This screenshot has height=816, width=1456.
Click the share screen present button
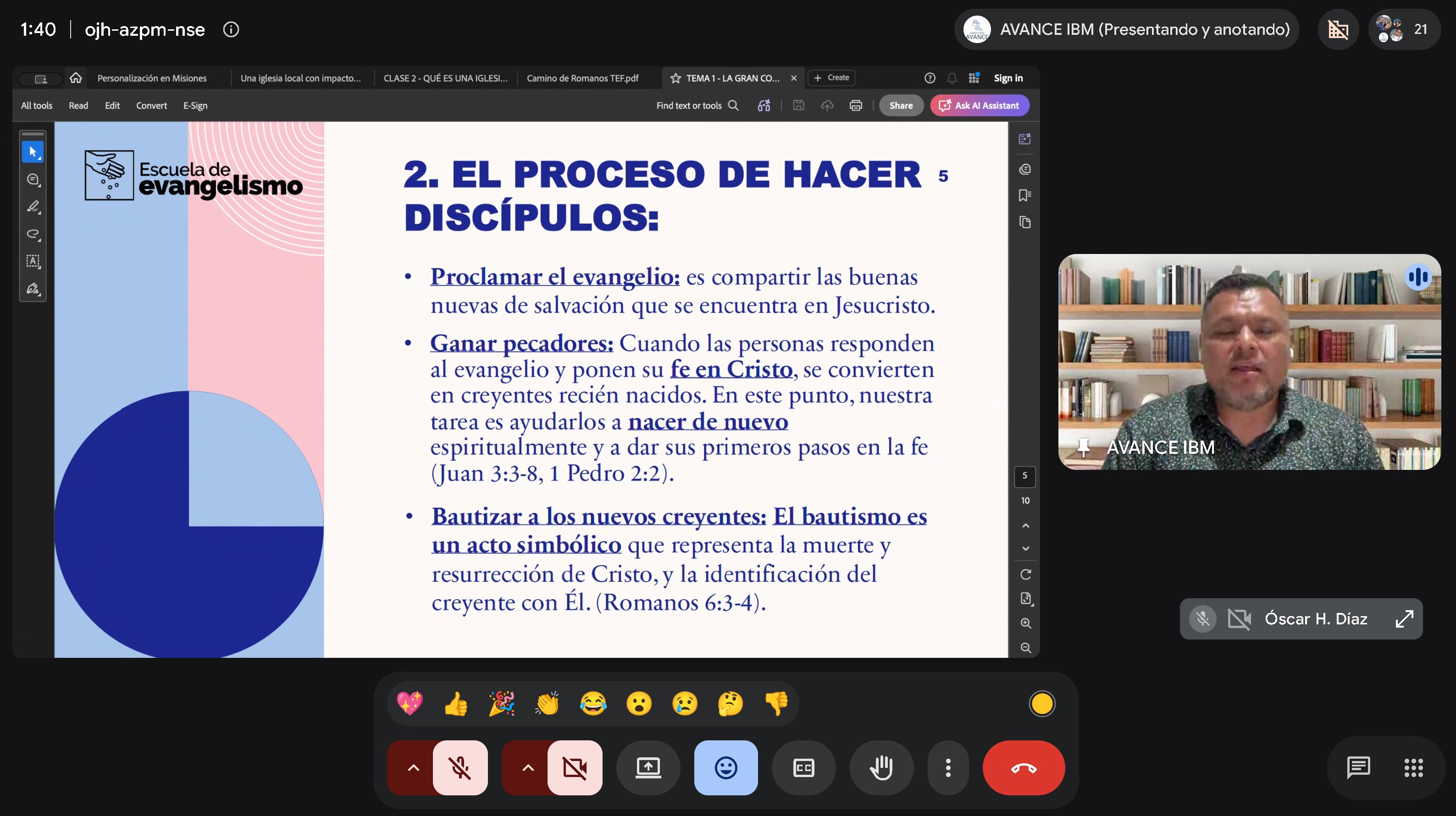[x=648, y=767]
